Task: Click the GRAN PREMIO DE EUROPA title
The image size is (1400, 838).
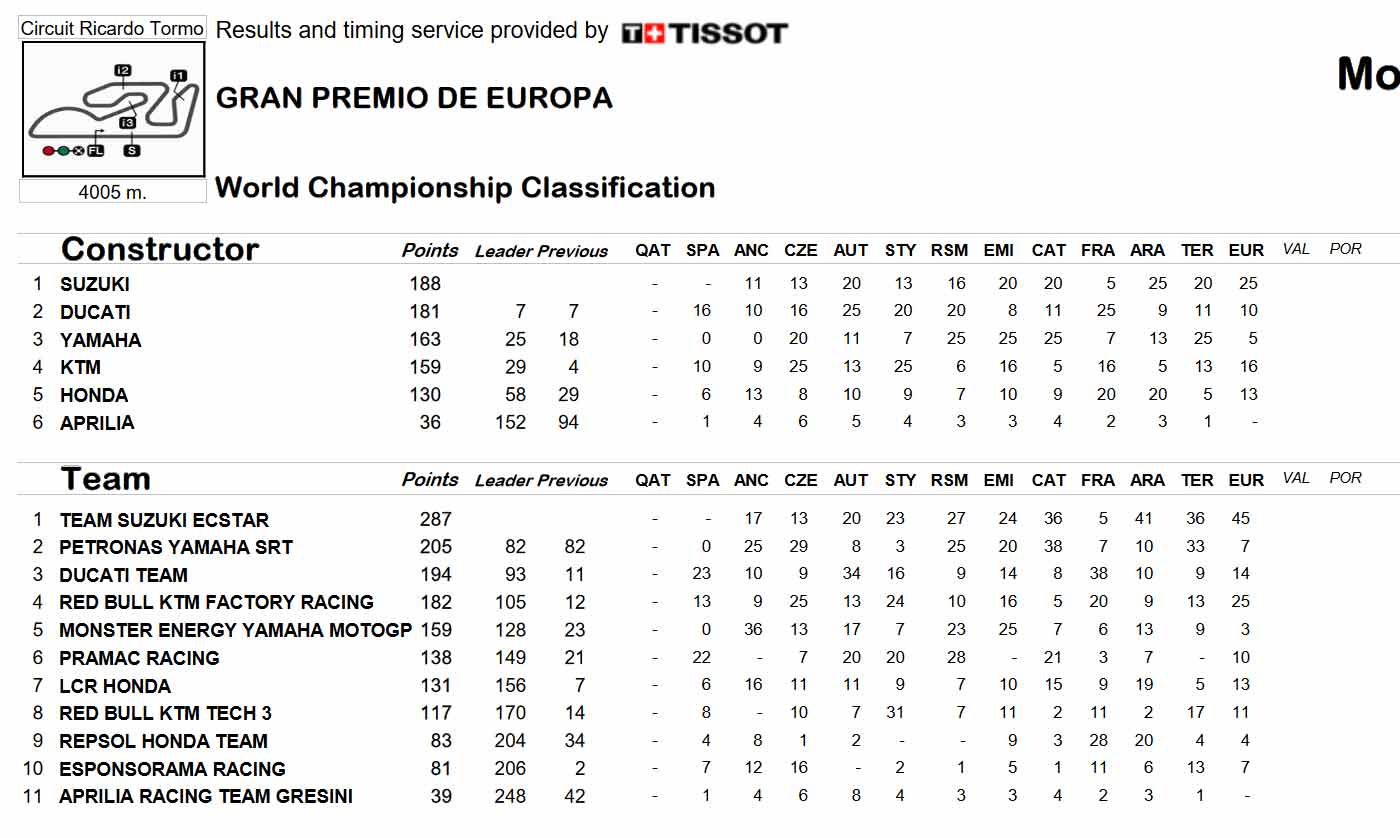Action: click(x=414, y=98)
